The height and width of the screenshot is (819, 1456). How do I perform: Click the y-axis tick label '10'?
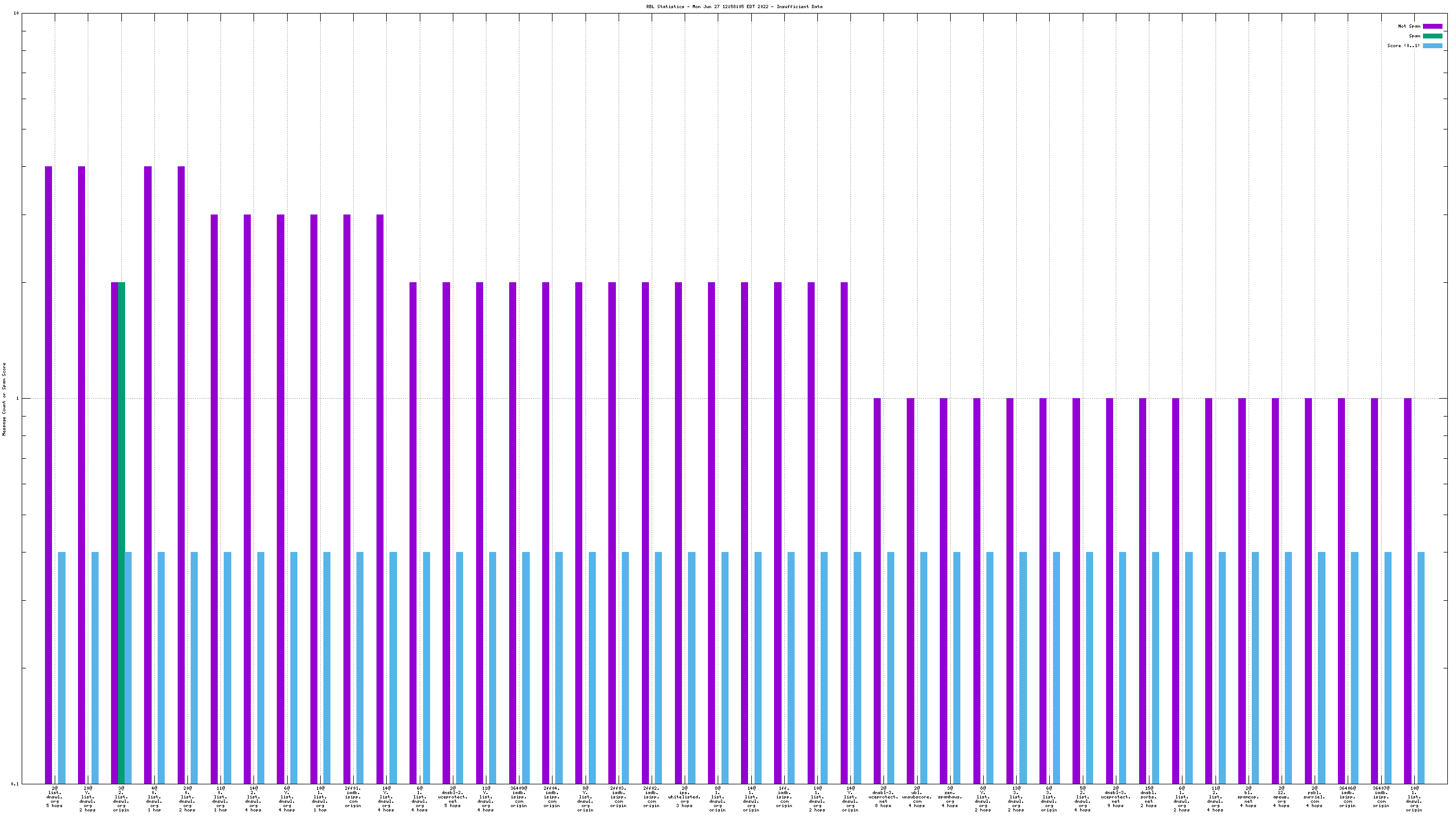(16, 13)
